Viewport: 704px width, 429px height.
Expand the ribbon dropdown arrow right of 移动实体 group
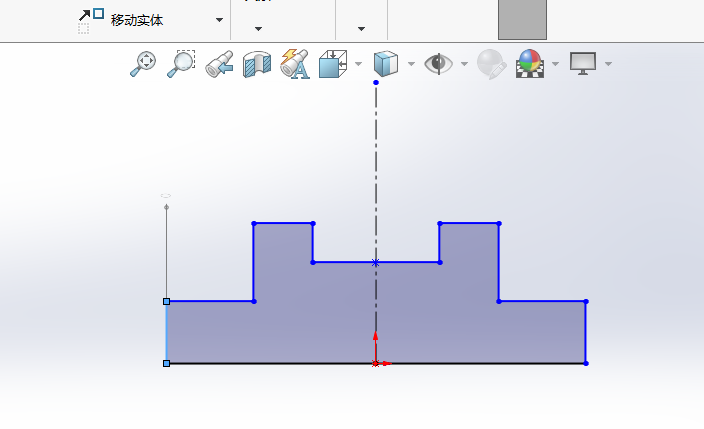pos(258,29)
